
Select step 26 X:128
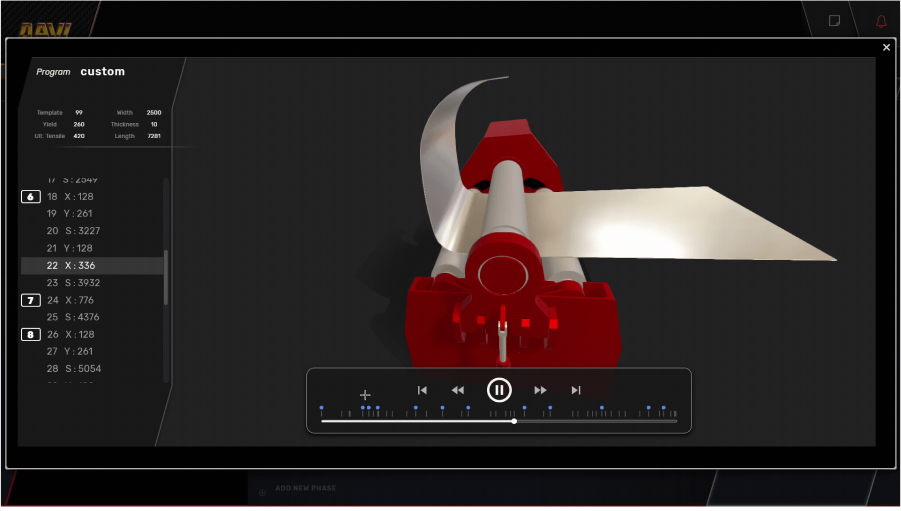point(92,335)
